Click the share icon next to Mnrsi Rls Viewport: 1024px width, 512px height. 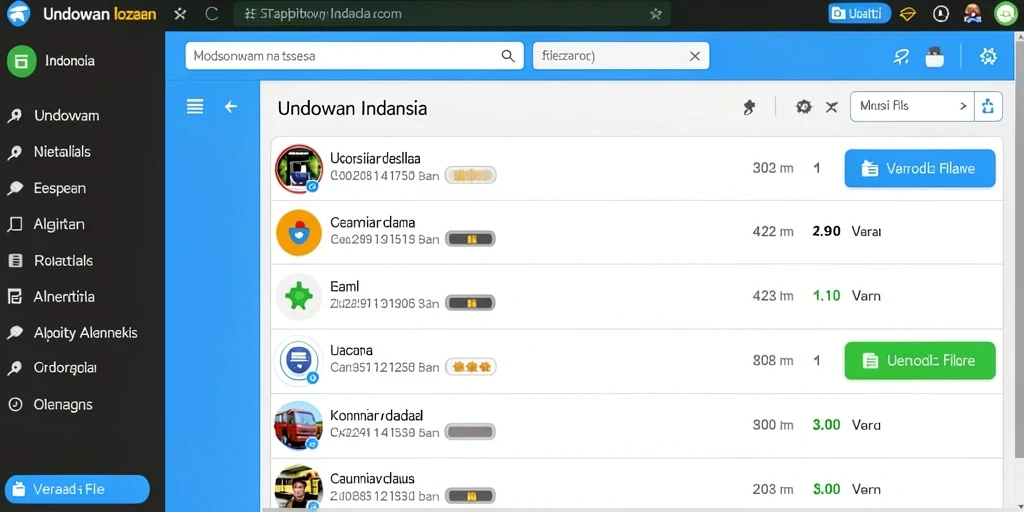point(988,106)
